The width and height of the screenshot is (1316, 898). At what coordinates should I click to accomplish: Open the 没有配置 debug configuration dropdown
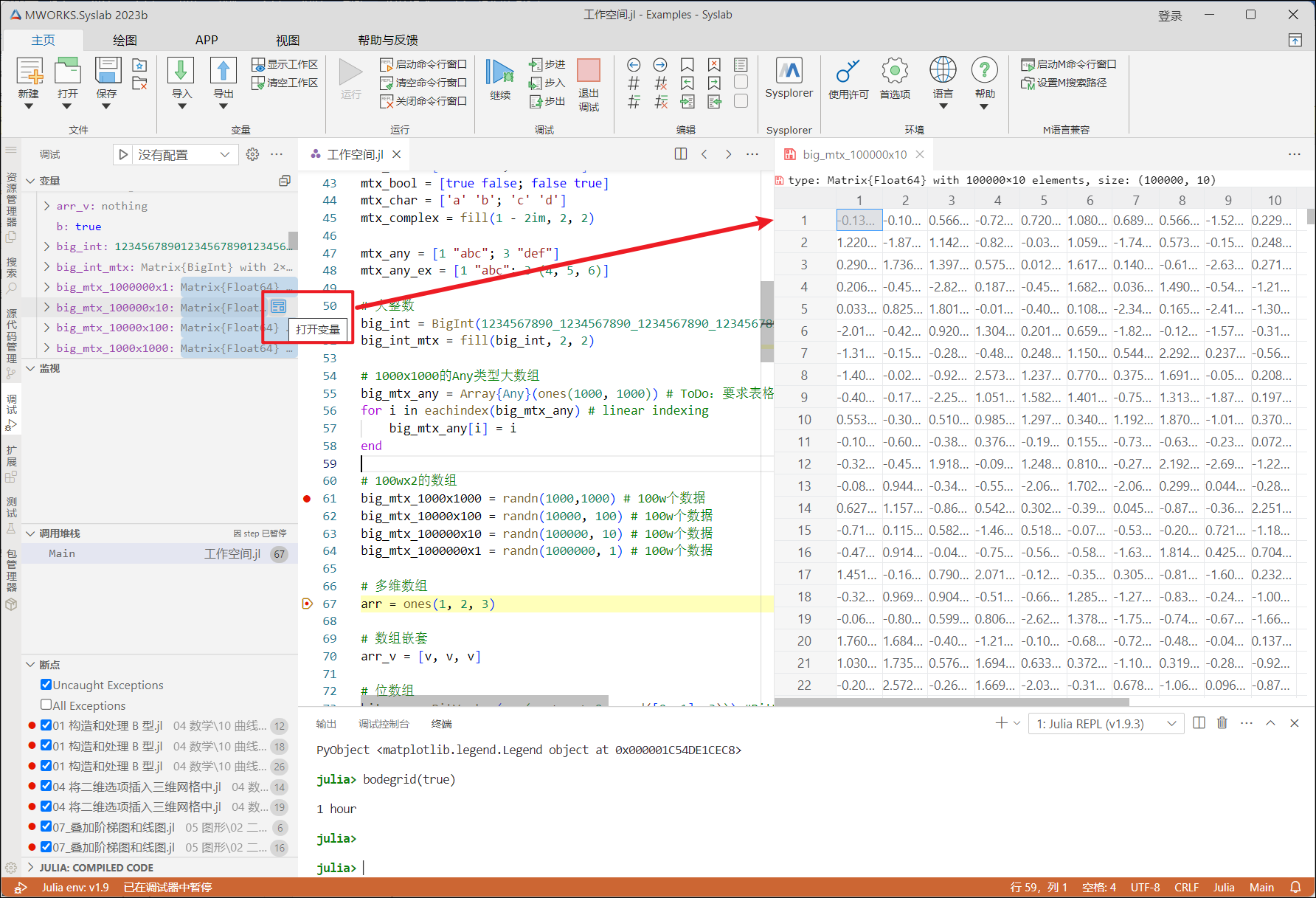[x=183, y=154]
